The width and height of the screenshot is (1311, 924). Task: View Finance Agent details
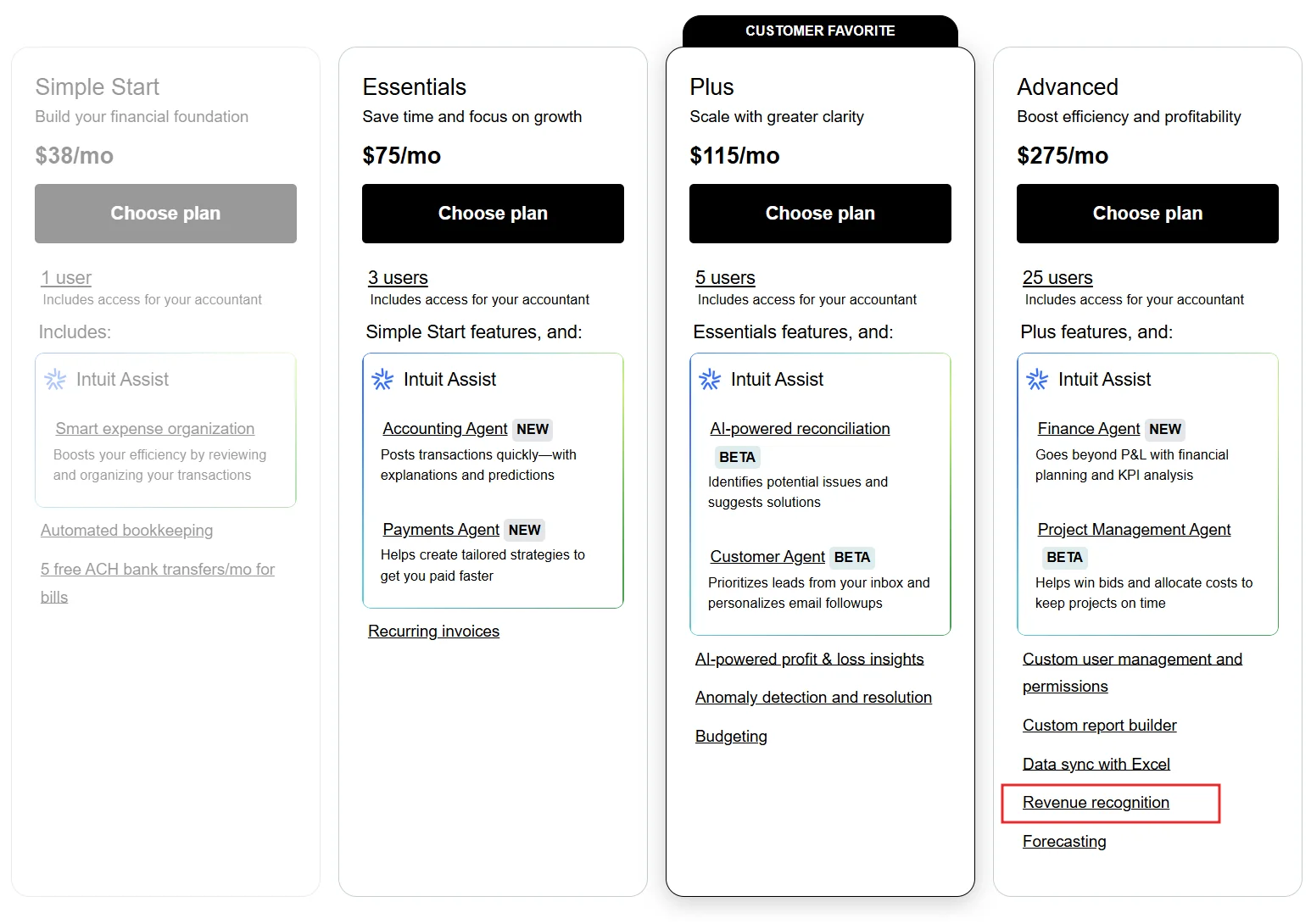tap(1088, 429)
